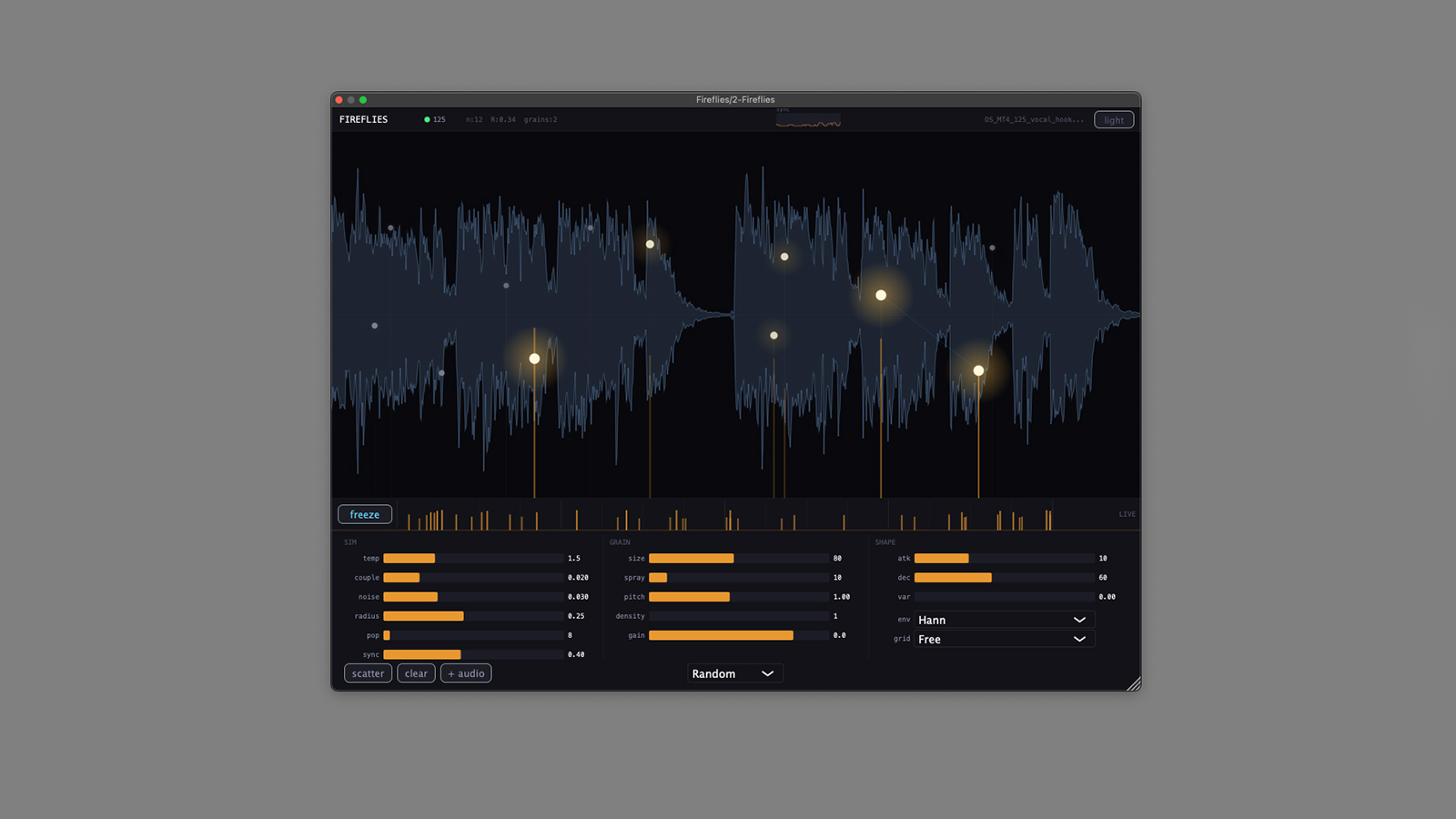
Task: Click the grains:2 status readout
Action: pyautogui.click(x=541, y=119)
